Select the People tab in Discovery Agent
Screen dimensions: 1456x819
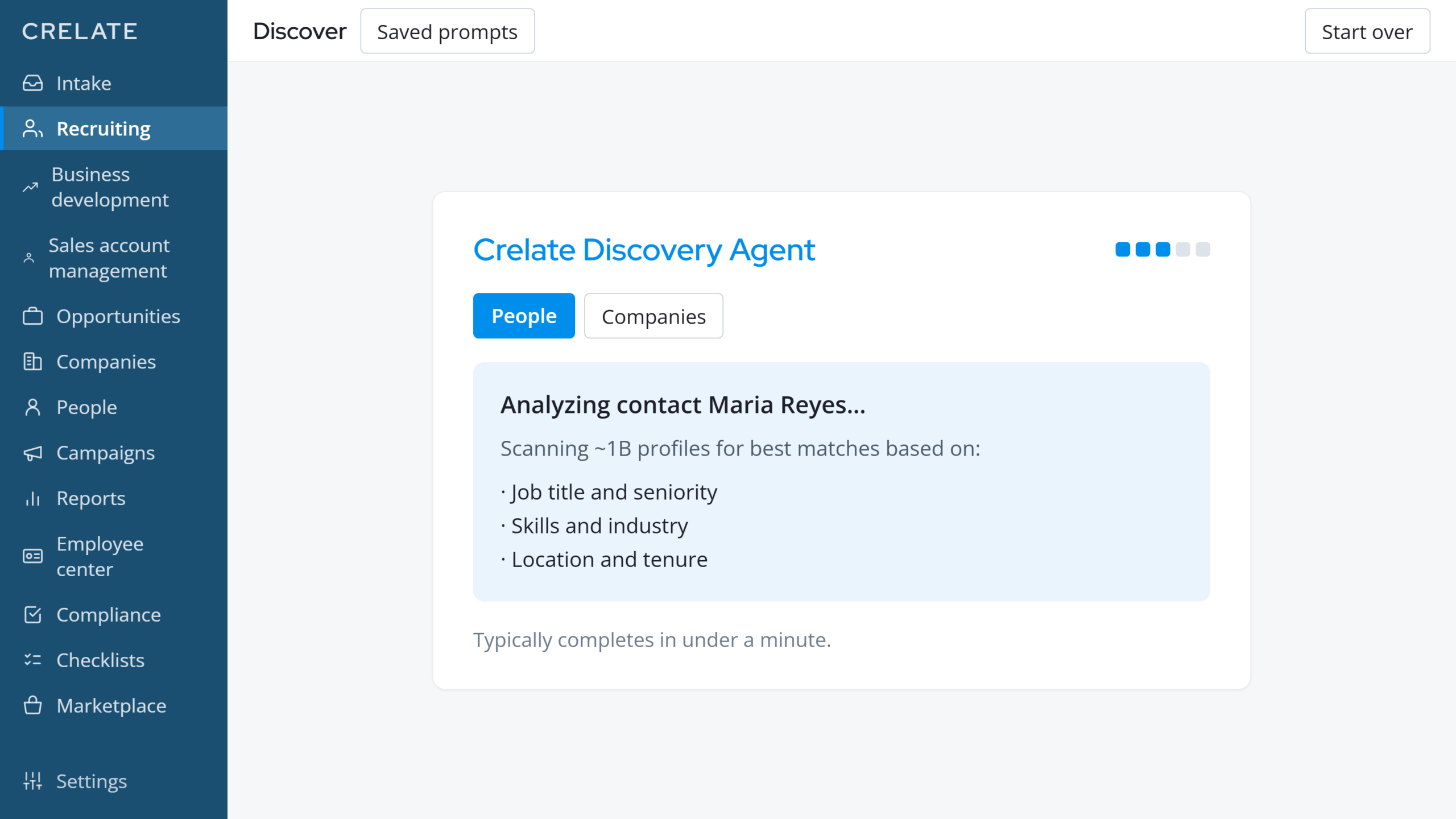[524, 316]
